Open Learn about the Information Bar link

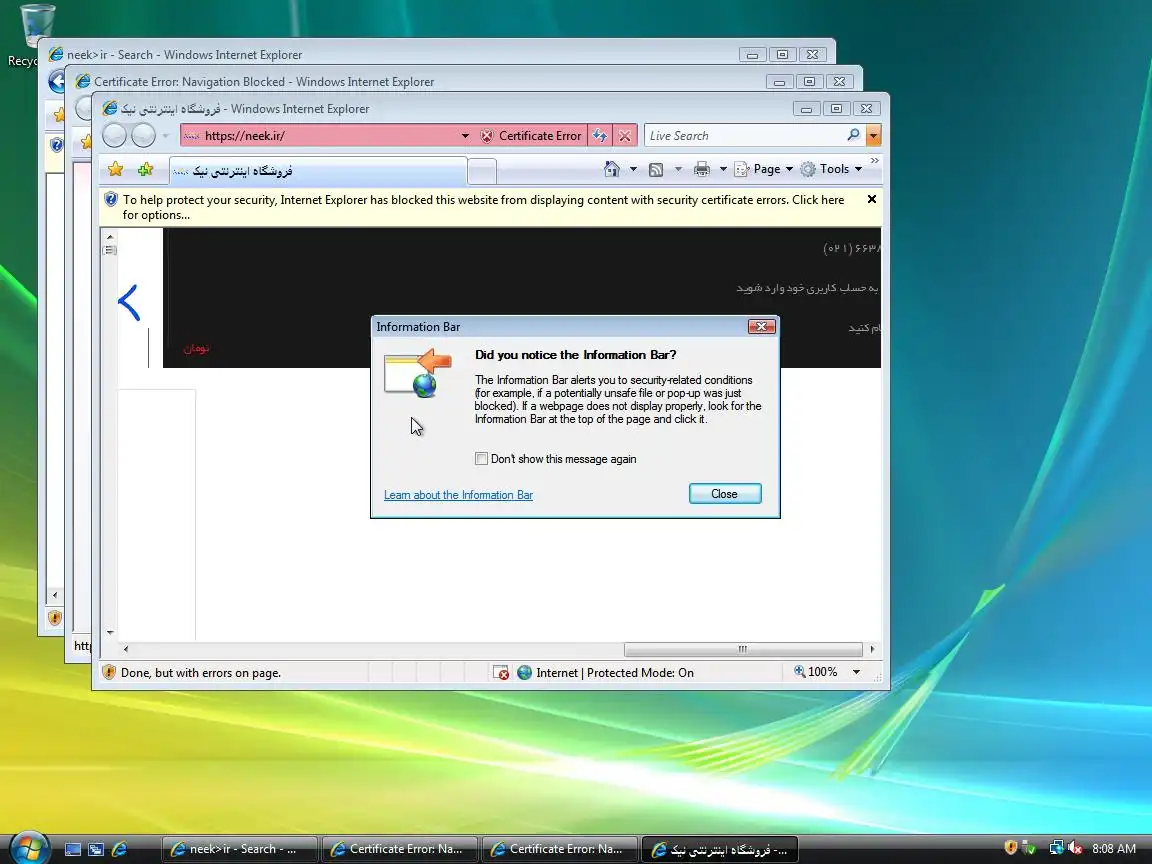pos(458,494)
